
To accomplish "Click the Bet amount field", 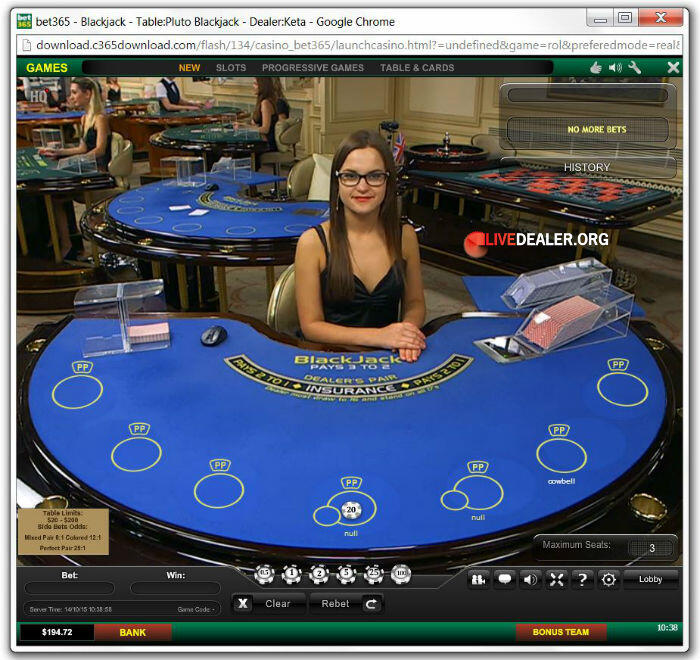I will coord(70,588).
